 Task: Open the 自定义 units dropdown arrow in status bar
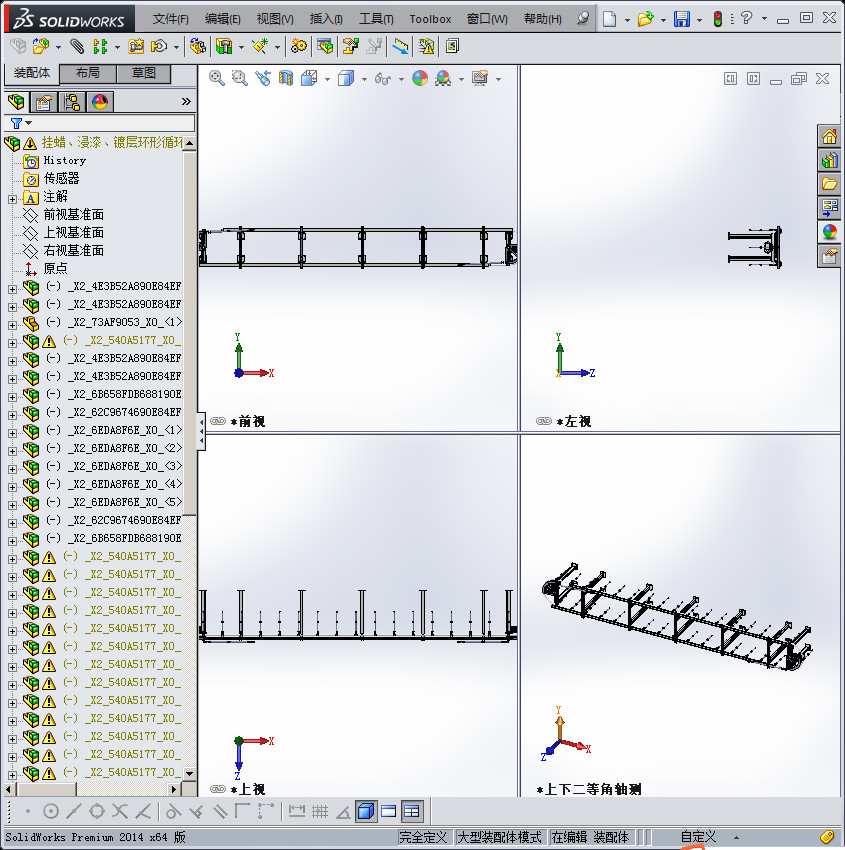[736, 838]
